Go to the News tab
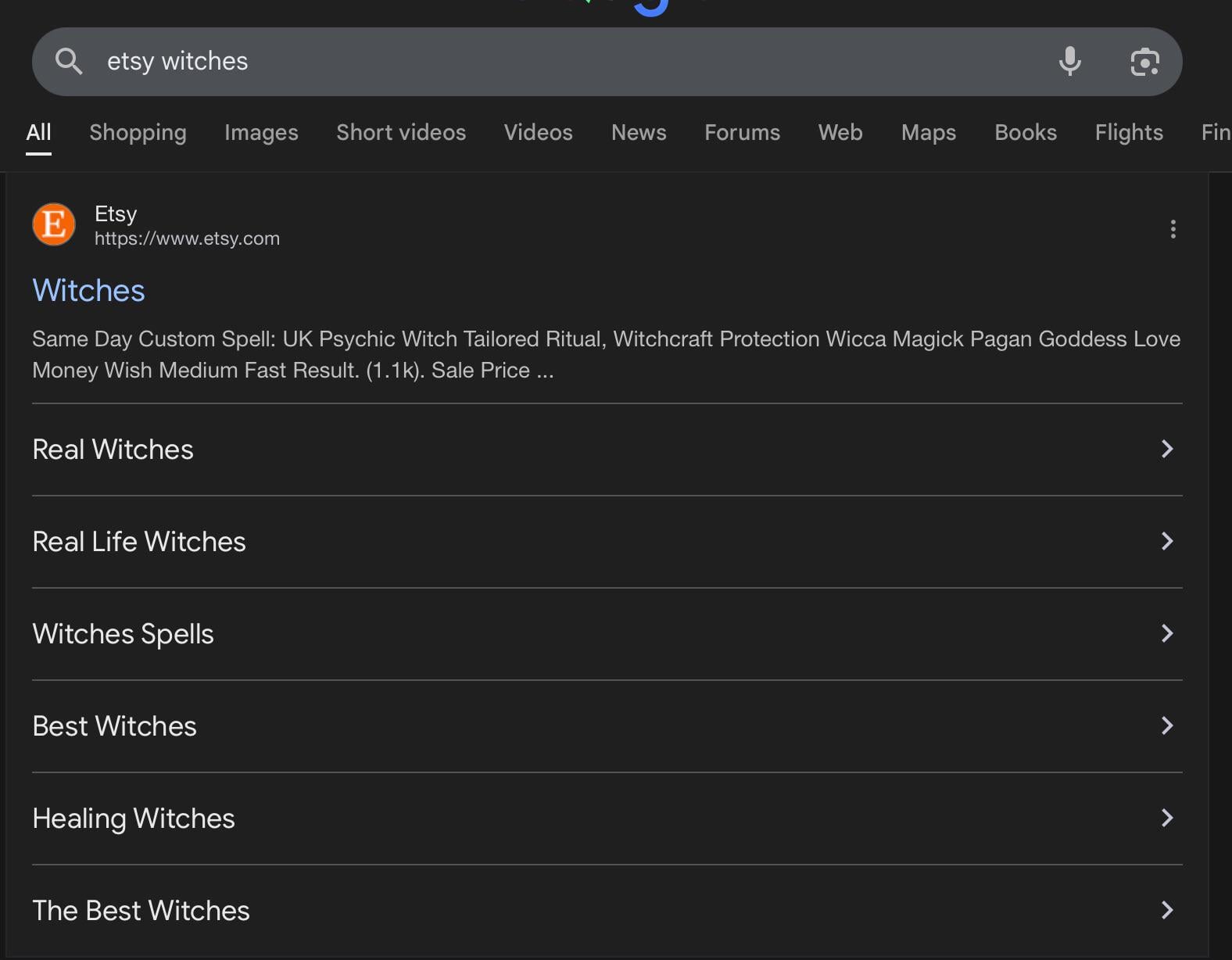 [x=639, y=133]
